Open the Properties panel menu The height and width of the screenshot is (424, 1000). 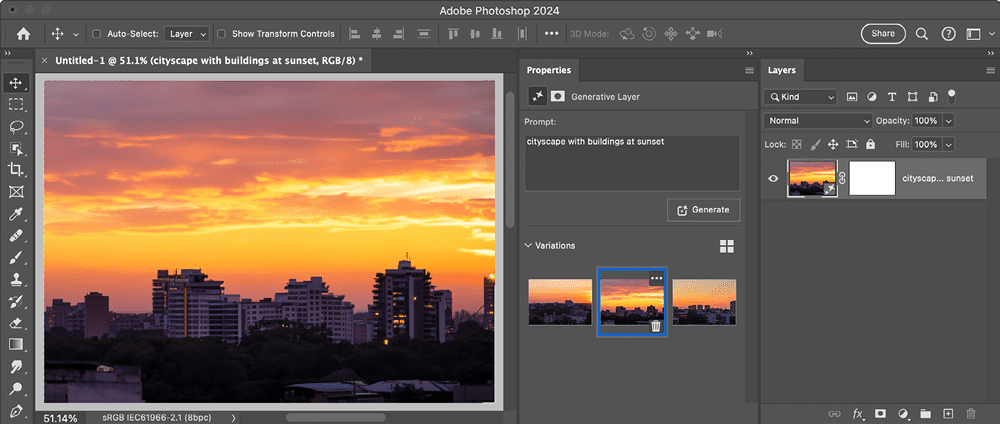pyautogui.click(x=749, y=71)
